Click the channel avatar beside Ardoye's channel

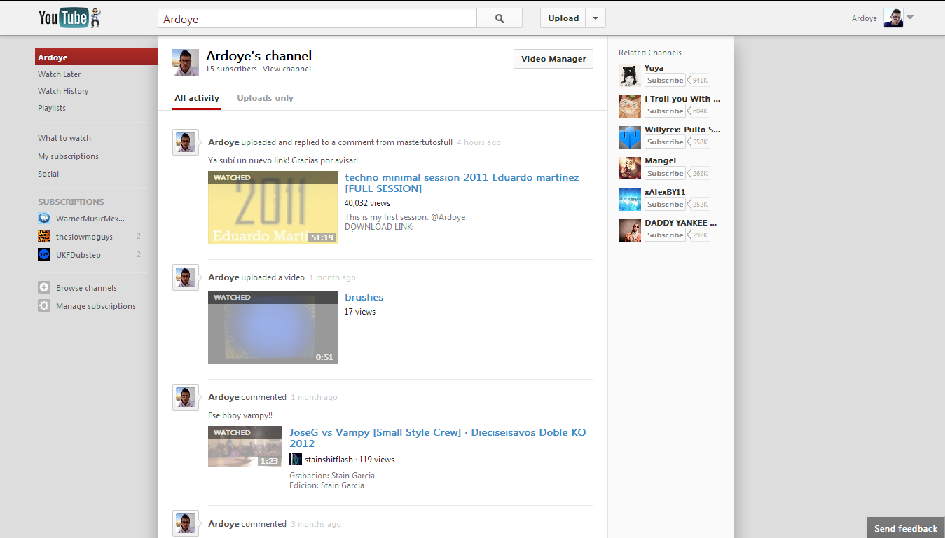[185, 62]
